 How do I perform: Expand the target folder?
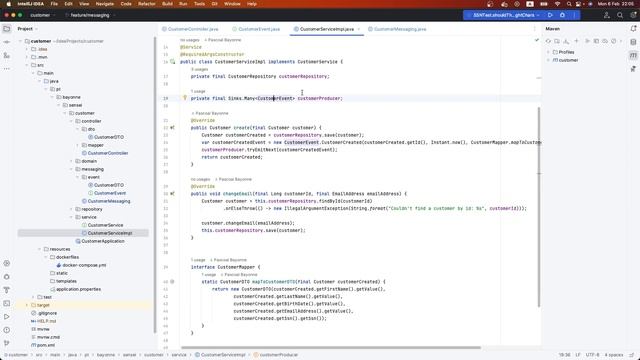27,305
